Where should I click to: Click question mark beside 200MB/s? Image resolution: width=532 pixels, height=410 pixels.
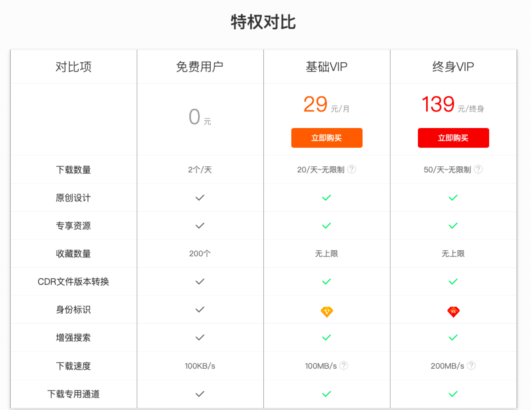click(x=471, y=365)
